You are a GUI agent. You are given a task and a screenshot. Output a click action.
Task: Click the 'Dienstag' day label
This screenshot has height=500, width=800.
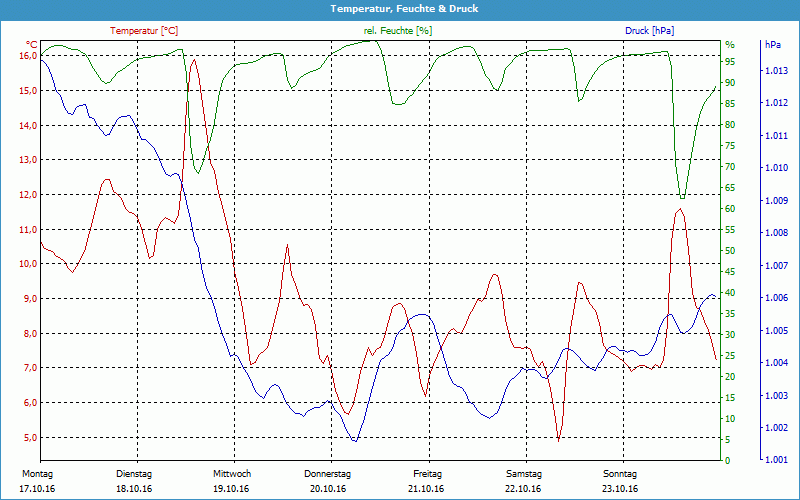[x=134, y=474]
